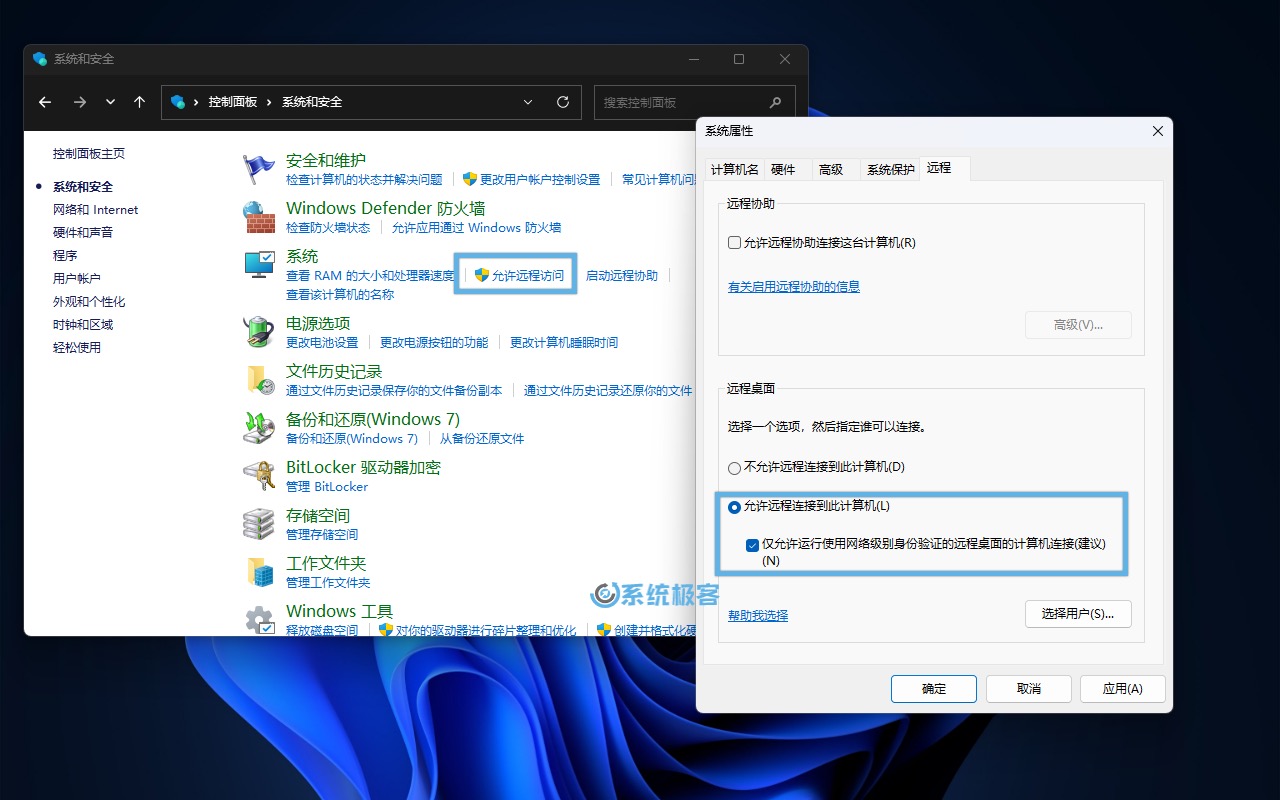
Task: Select 不允许远程连接到此计算机 radio button
Action: 735,467
